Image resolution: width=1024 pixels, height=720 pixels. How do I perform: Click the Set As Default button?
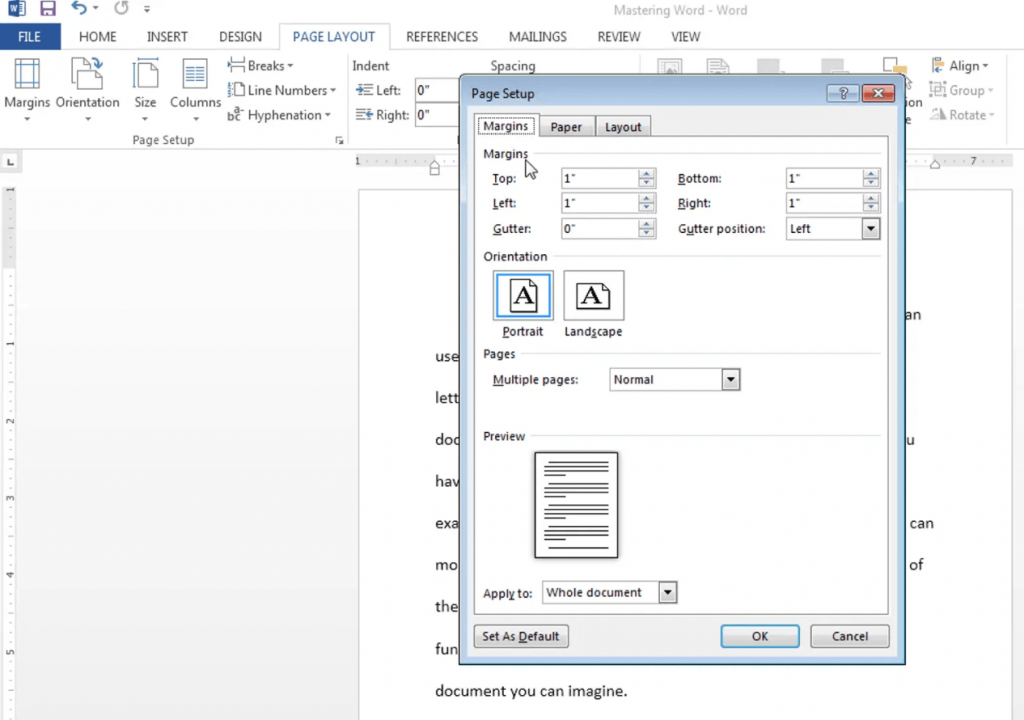click(x=521, y=636)
